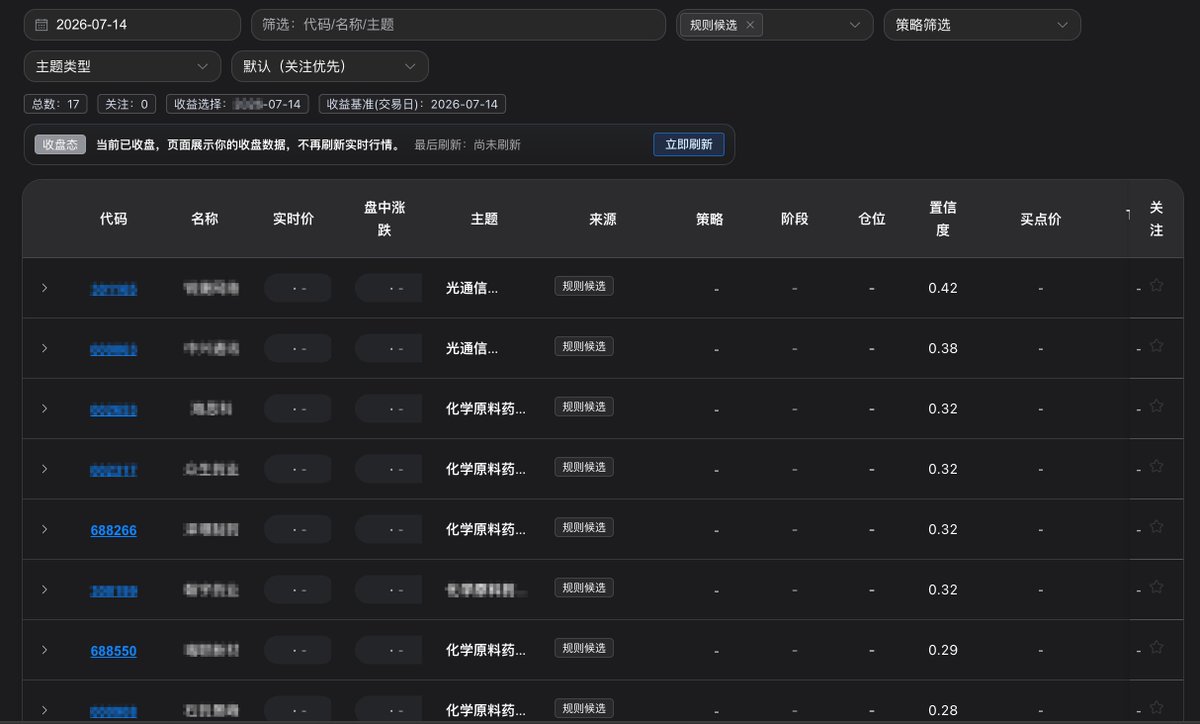
Task: Click 规则候选 tag in the 0.42 row
Action: pyautogui.click(x=584, y=287)
